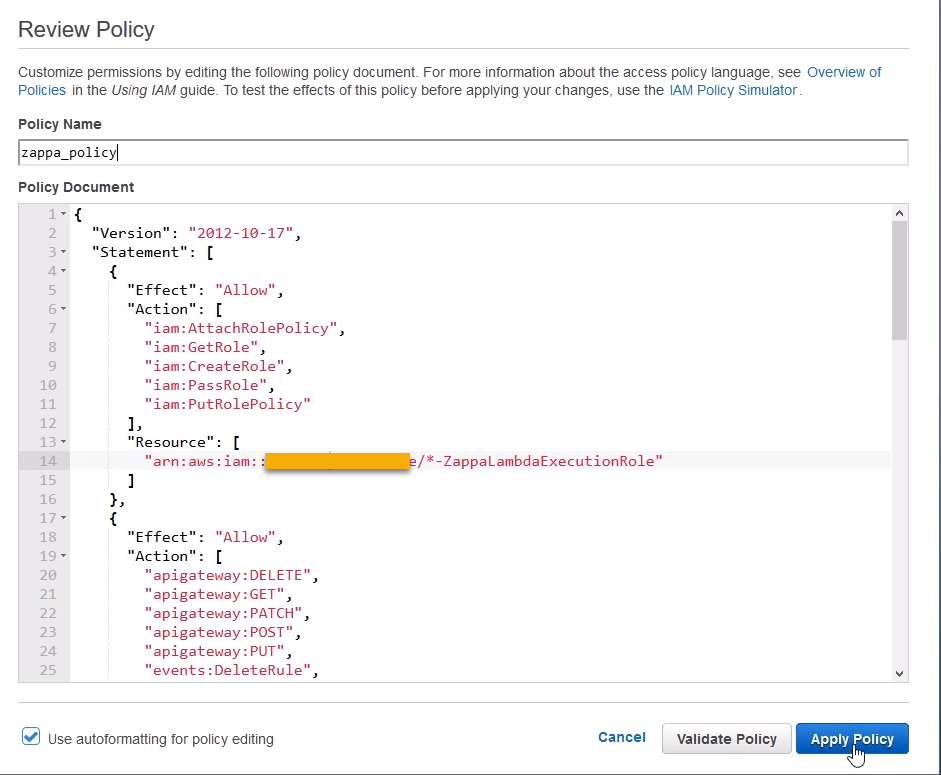This screenshot has width=941, height=775.
Task: Collapse the second statement object on line 17
Action: (64, 518)
